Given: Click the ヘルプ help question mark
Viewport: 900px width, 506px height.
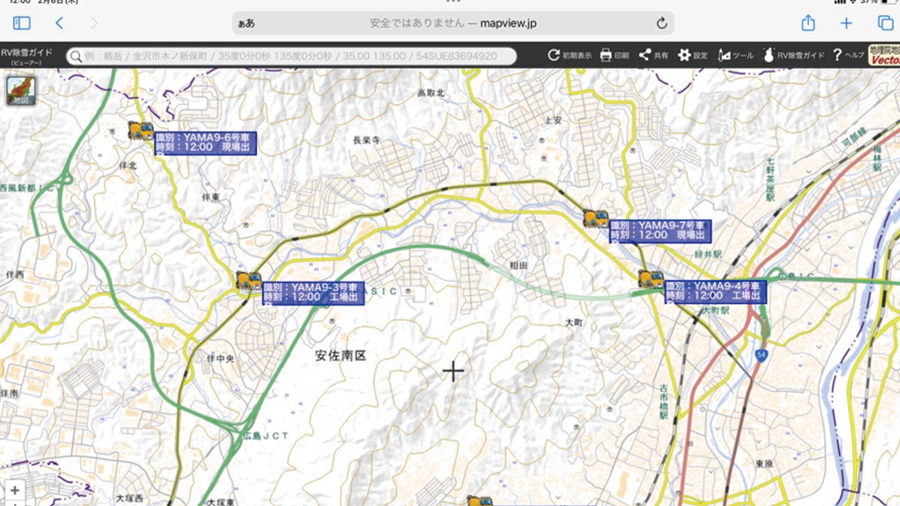Looking at the screenshot, I should [x=837, y=55].
